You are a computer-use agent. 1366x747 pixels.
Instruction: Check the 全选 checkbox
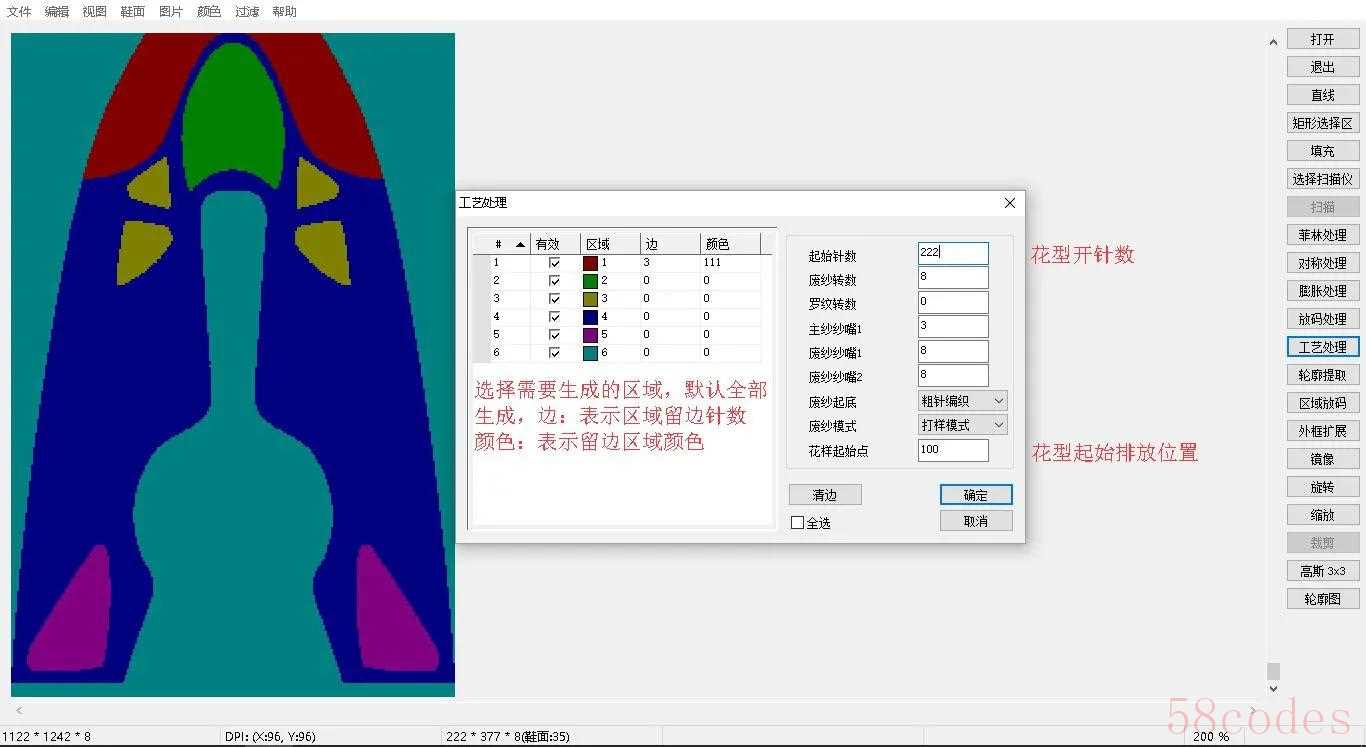click(798, 523)
